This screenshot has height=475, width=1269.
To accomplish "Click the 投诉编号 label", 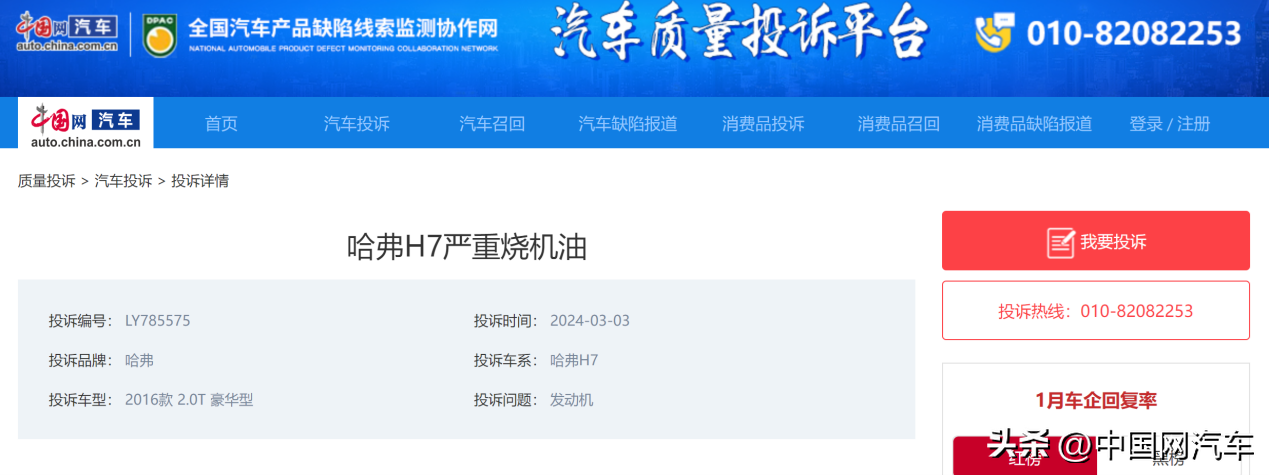I will pyautogui.click(x=80, y=321).
